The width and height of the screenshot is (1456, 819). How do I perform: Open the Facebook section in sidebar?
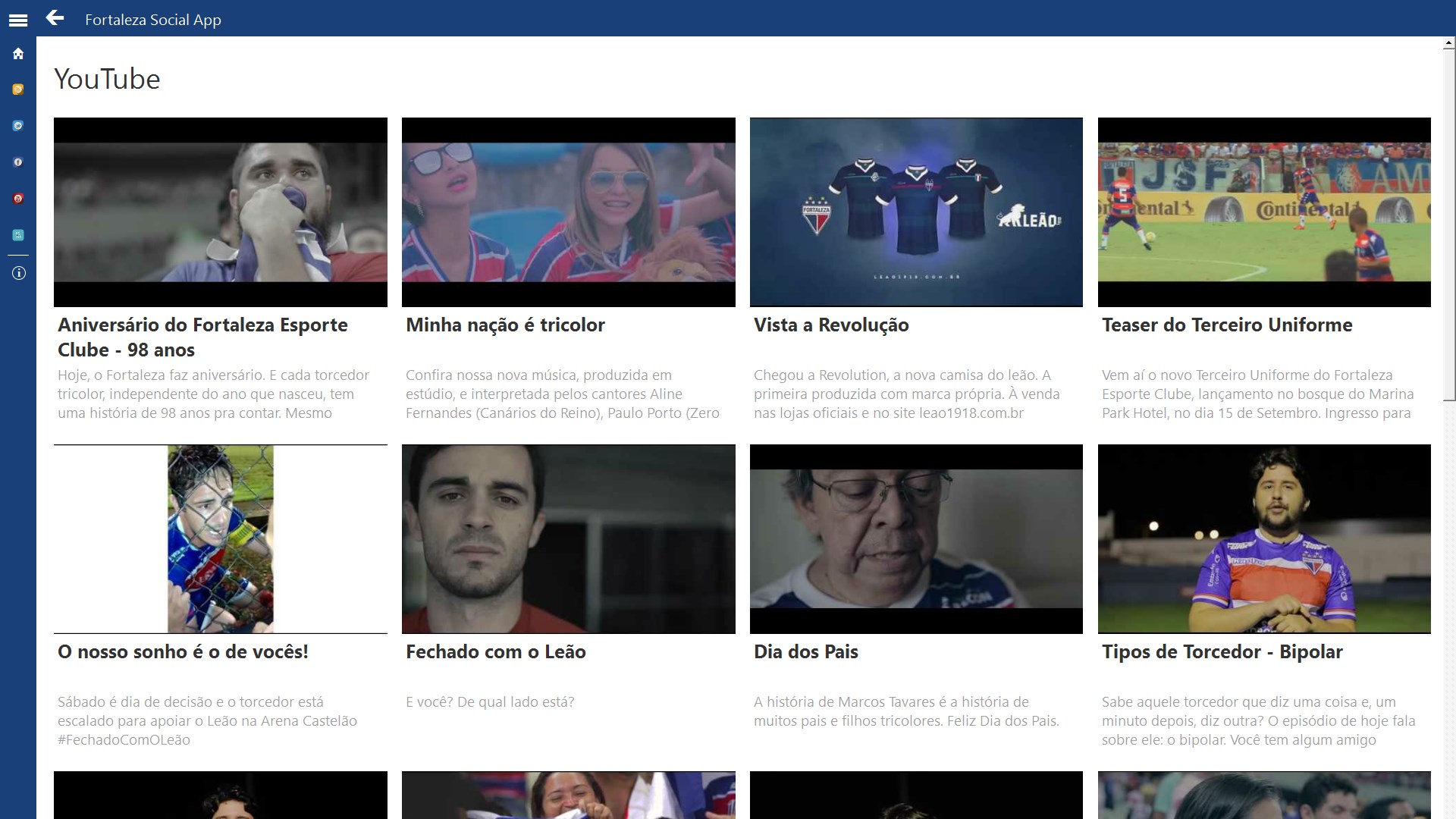point(18,162)
